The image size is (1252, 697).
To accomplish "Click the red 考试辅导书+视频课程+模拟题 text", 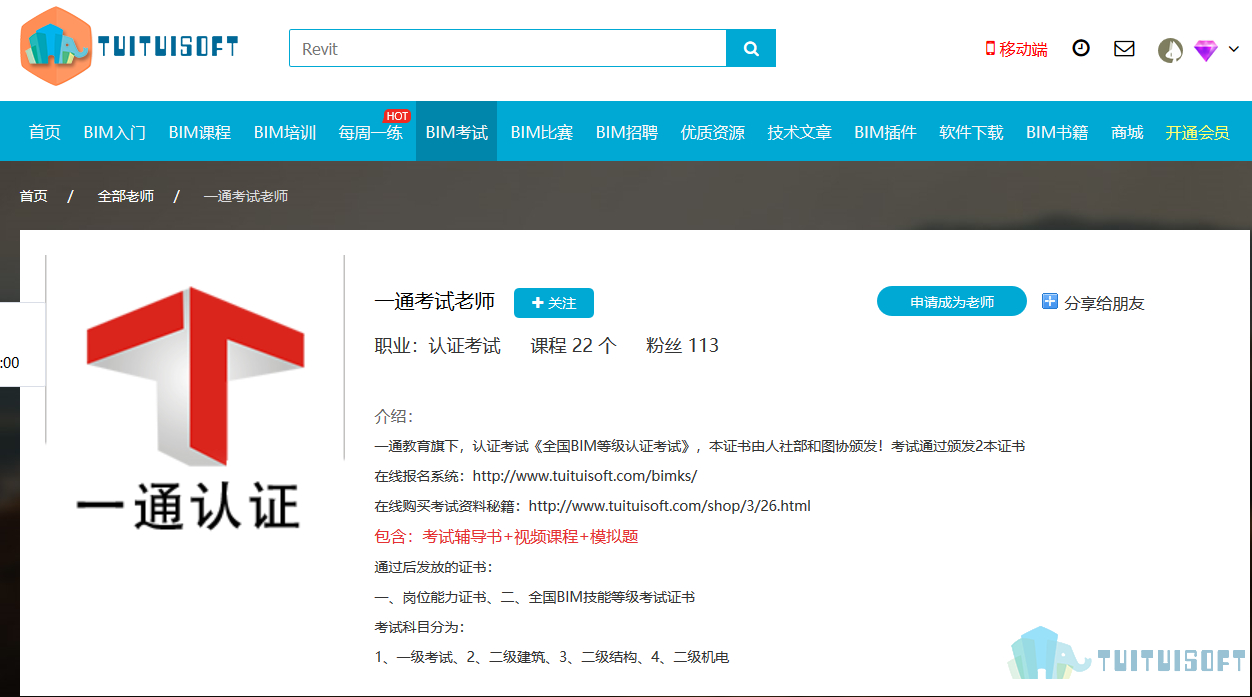I will [530, 537].
